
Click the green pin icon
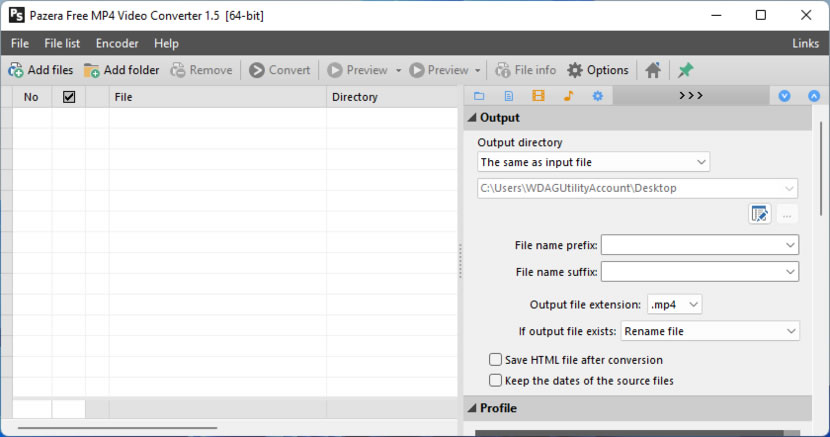pos(685,70)
